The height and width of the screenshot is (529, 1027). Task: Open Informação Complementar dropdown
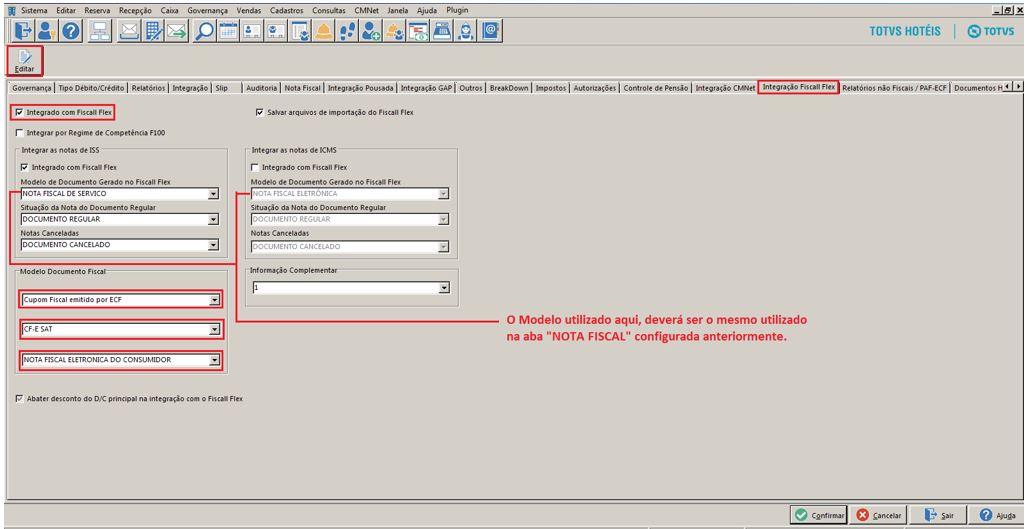coord(443,287)
